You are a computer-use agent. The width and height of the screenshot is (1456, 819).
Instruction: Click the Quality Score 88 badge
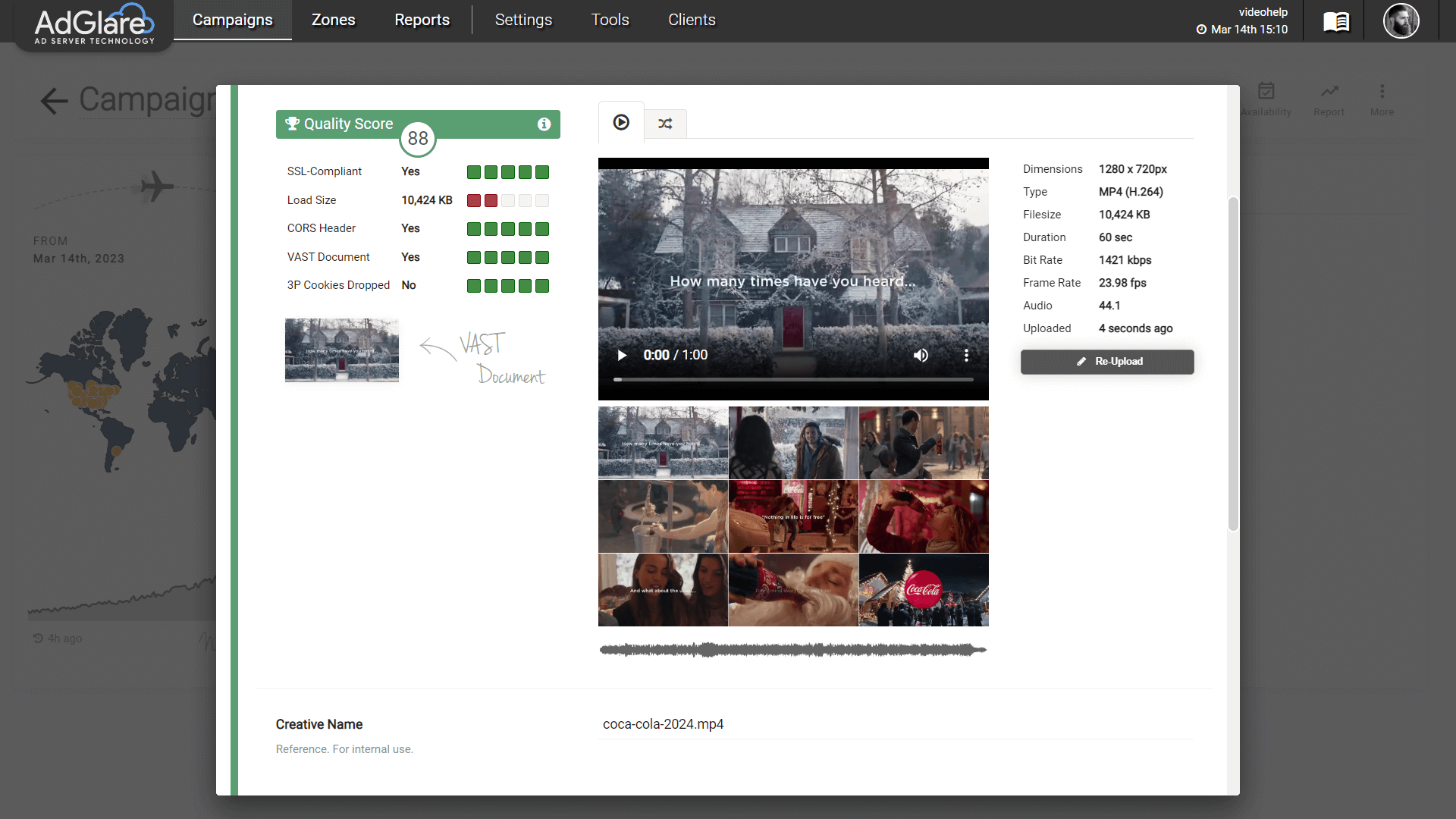418,138
